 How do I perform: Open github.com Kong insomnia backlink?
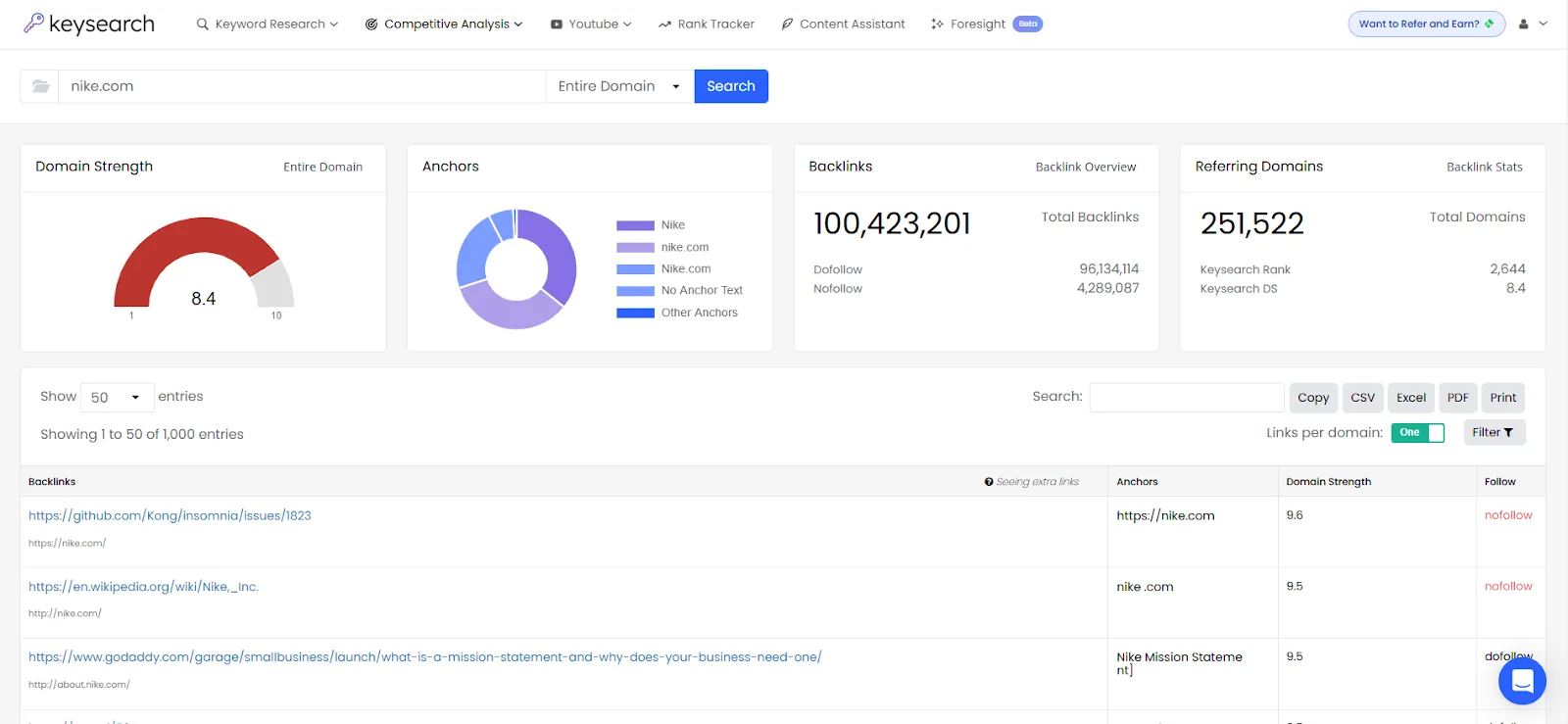170,515
